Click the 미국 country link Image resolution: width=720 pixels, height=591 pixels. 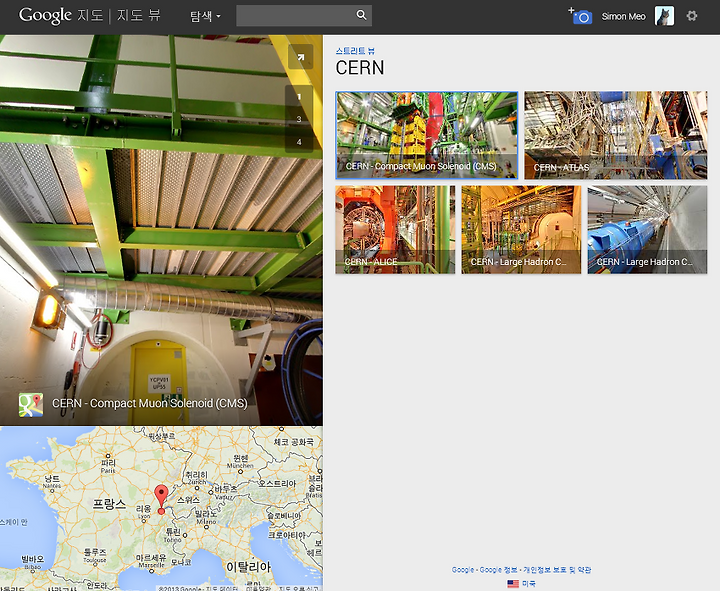[529, 584]
